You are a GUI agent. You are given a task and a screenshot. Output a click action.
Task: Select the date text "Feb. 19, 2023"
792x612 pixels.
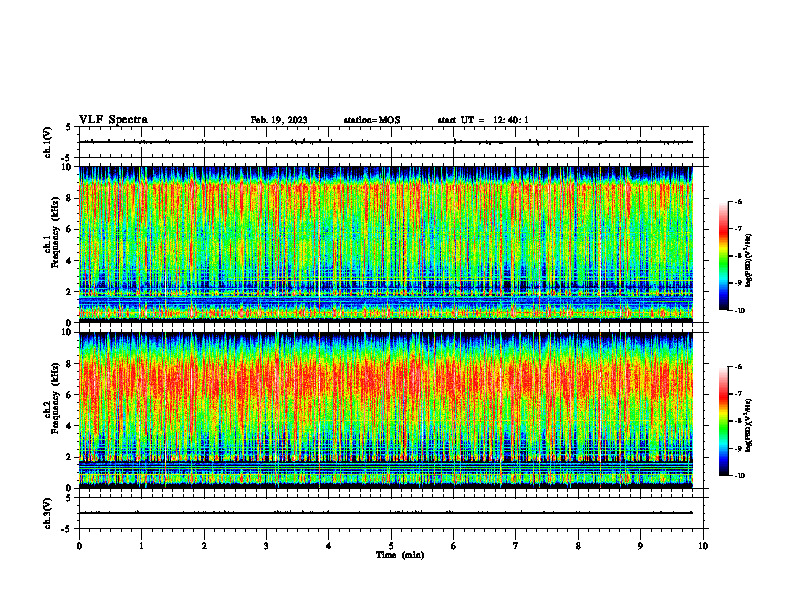click(x=279, y=120)
